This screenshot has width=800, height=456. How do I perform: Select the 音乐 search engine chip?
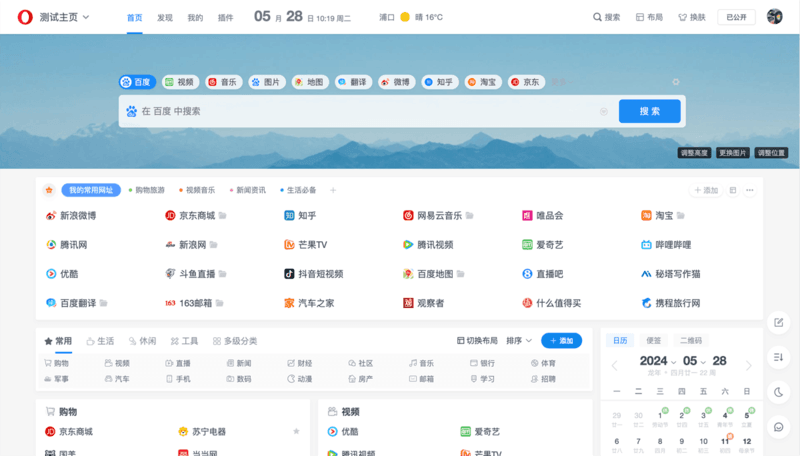[x=223, y=82]
